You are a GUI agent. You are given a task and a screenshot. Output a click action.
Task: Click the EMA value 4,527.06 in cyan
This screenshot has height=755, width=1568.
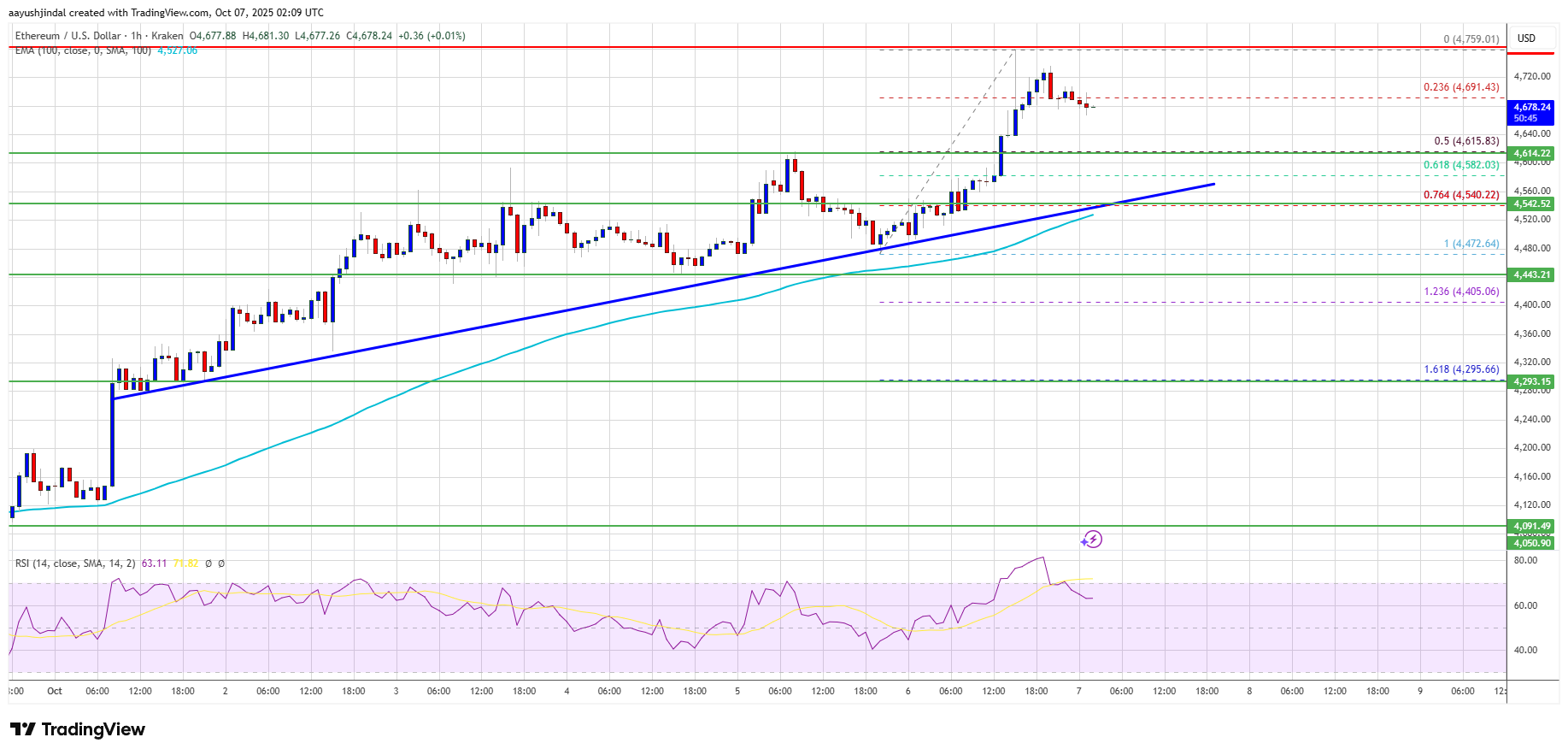point(177,51)
